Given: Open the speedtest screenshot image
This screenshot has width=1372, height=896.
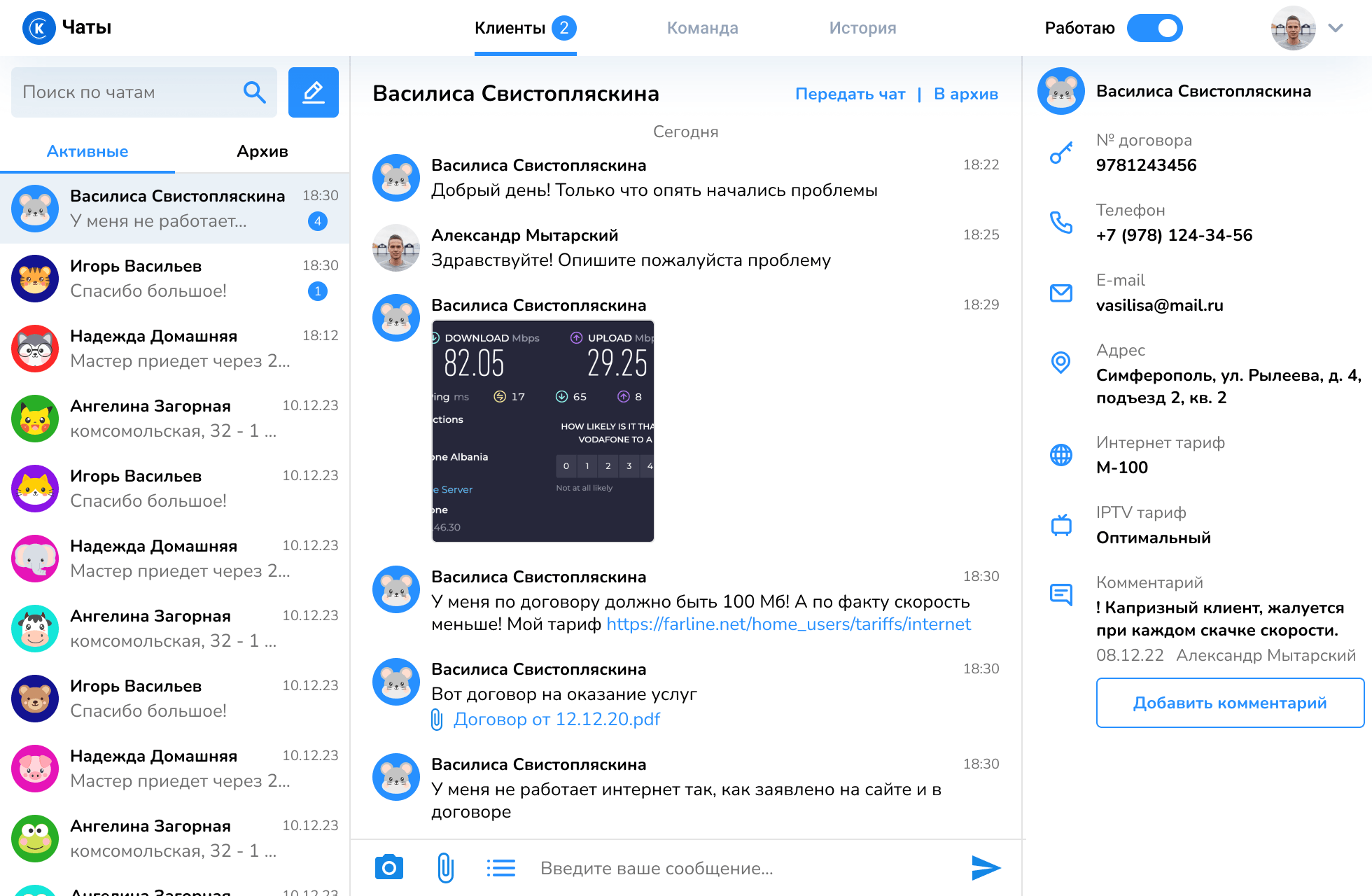Looking at the screenshot, I should [543, 431].
